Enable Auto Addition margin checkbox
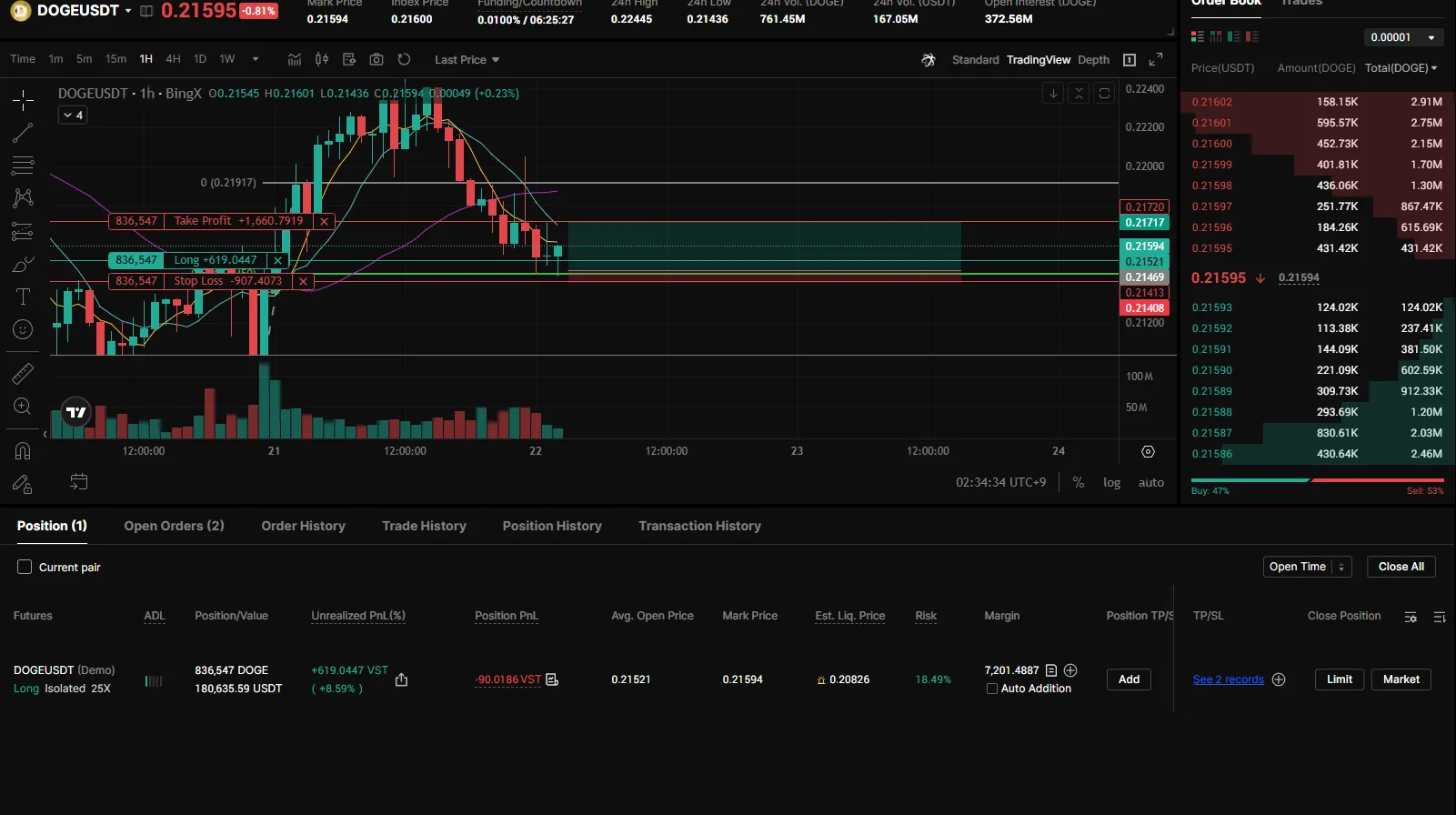Screen dimensions: 1456x815 992,689
